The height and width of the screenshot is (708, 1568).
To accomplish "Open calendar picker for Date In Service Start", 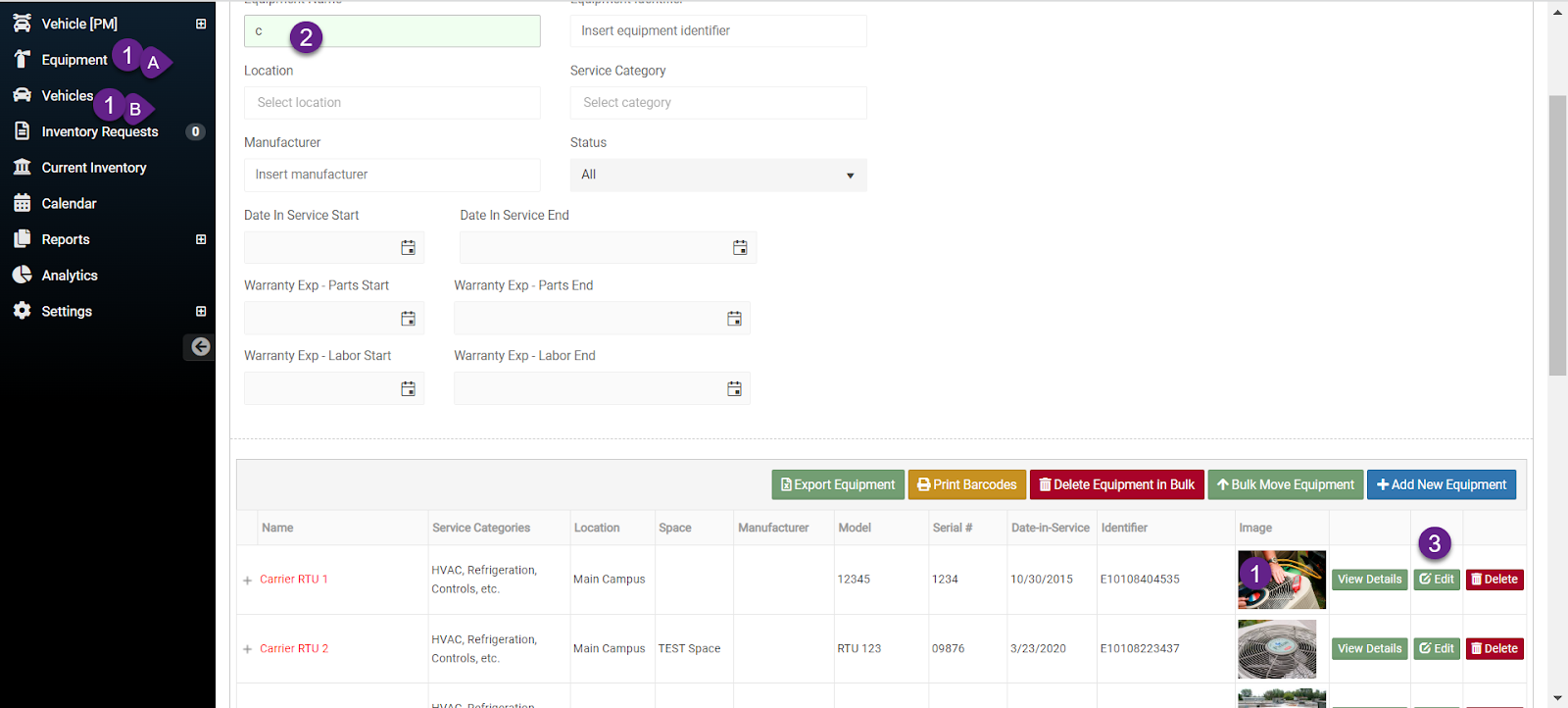I will [408, 248].
